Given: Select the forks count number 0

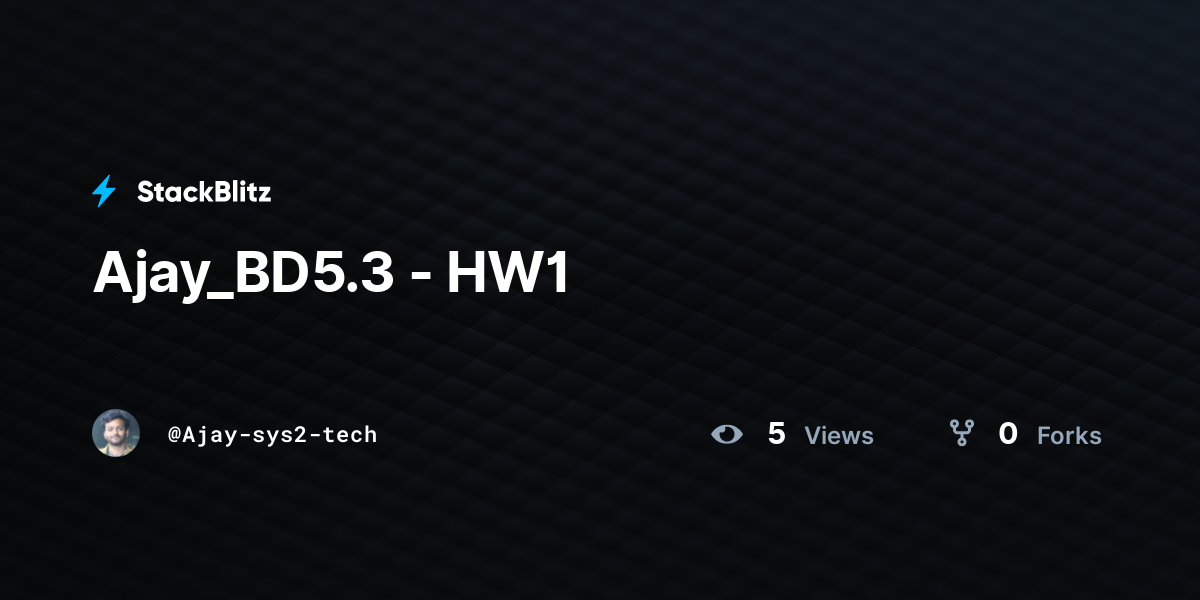Looking at the screenshot, I should pyautogui.click(x=1008, y=434).
